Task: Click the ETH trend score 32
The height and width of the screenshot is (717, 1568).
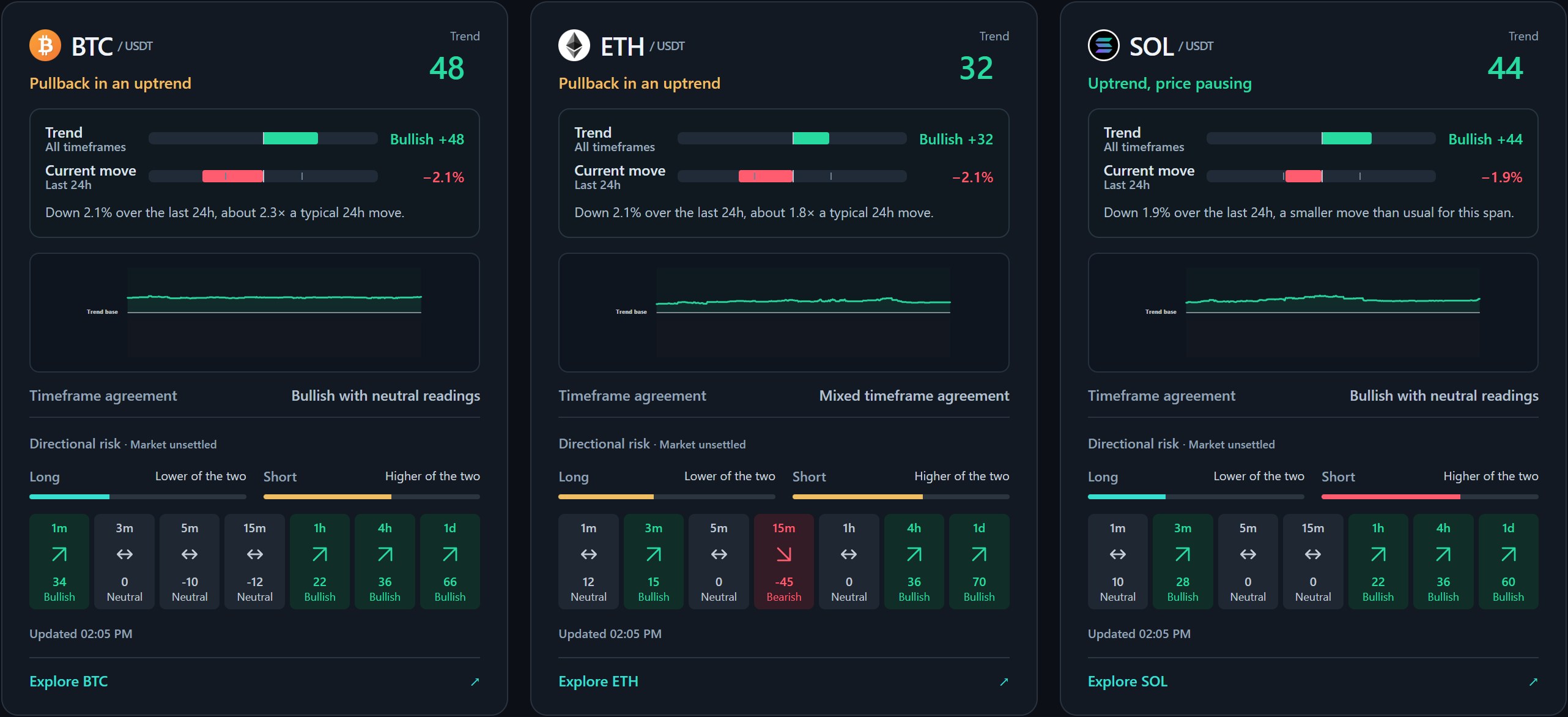Action: (977, 69)
